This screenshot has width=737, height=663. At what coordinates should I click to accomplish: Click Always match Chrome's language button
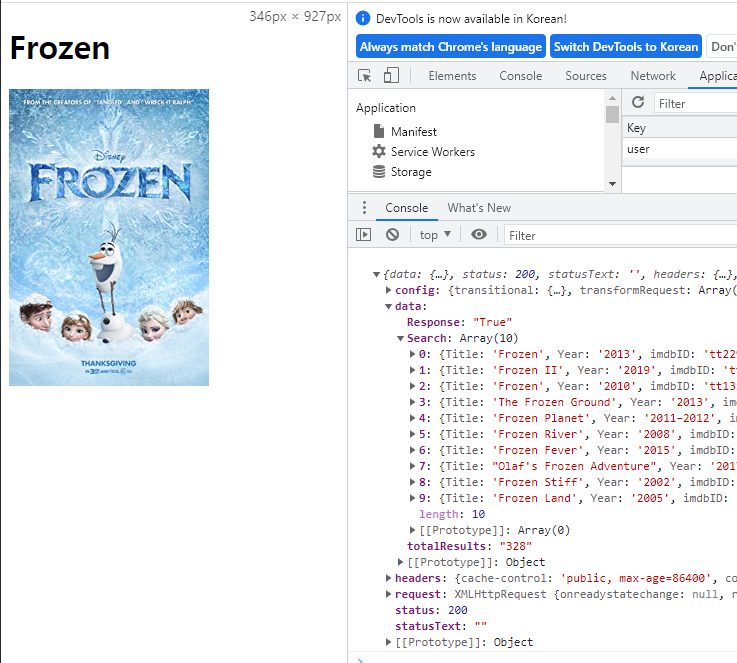pyautogui.click(x=451, y=47)
